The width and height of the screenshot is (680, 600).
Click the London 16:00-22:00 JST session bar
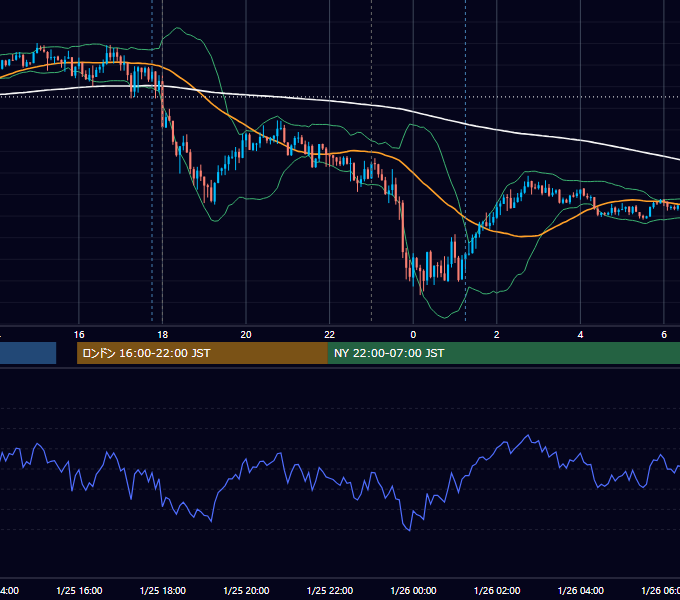tap(202, 353)
